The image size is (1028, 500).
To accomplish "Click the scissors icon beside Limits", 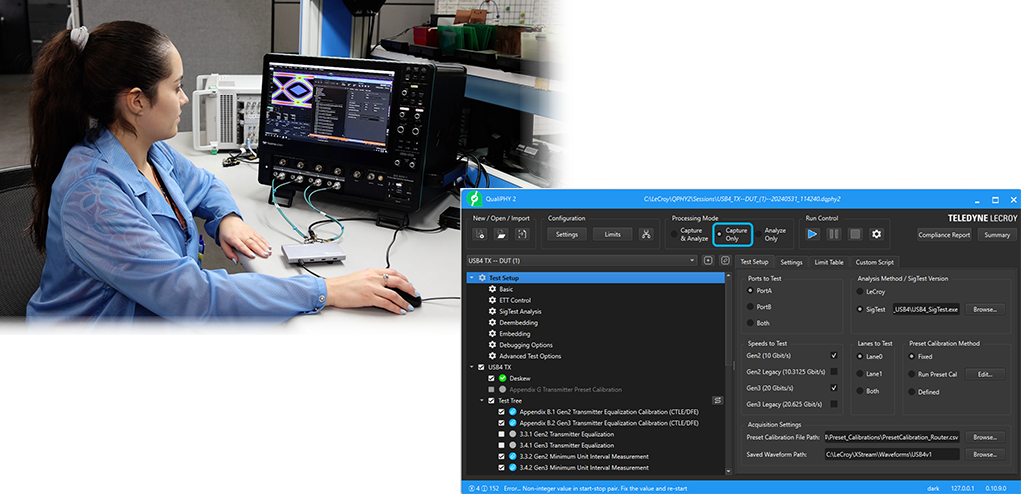I will click(x=646, y=235).
